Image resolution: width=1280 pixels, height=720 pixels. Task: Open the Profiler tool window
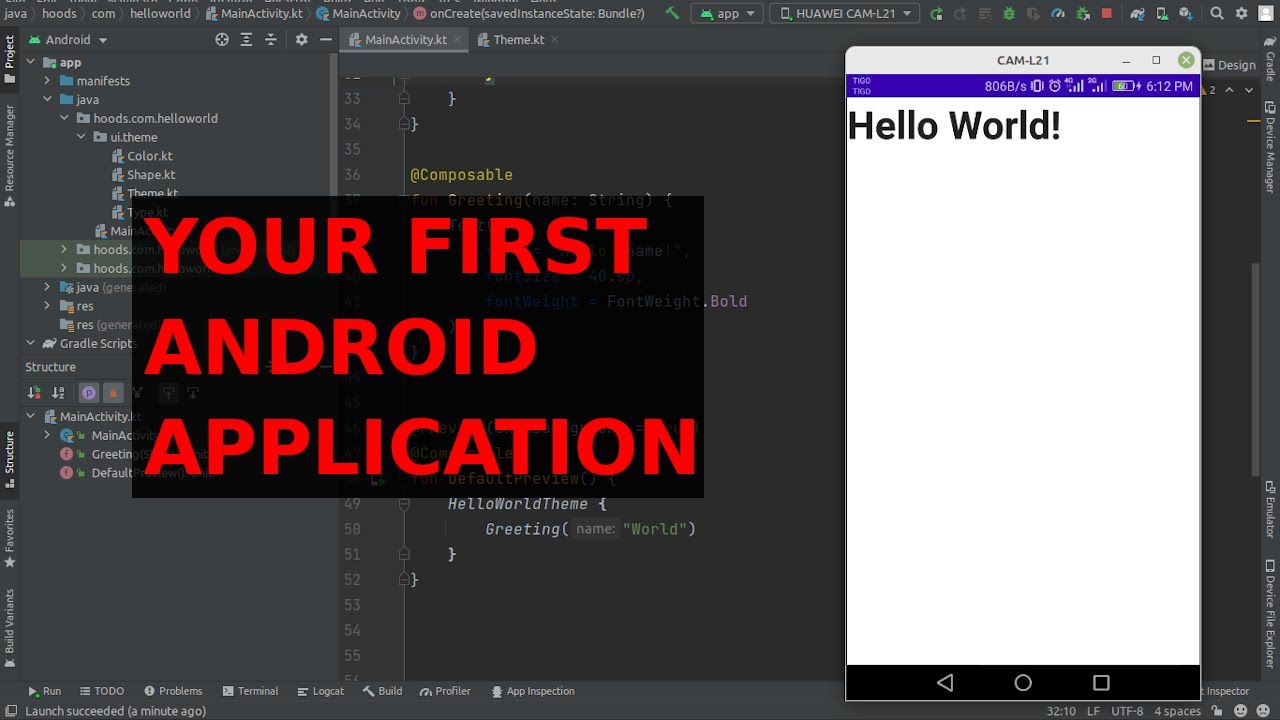point(446,691)
